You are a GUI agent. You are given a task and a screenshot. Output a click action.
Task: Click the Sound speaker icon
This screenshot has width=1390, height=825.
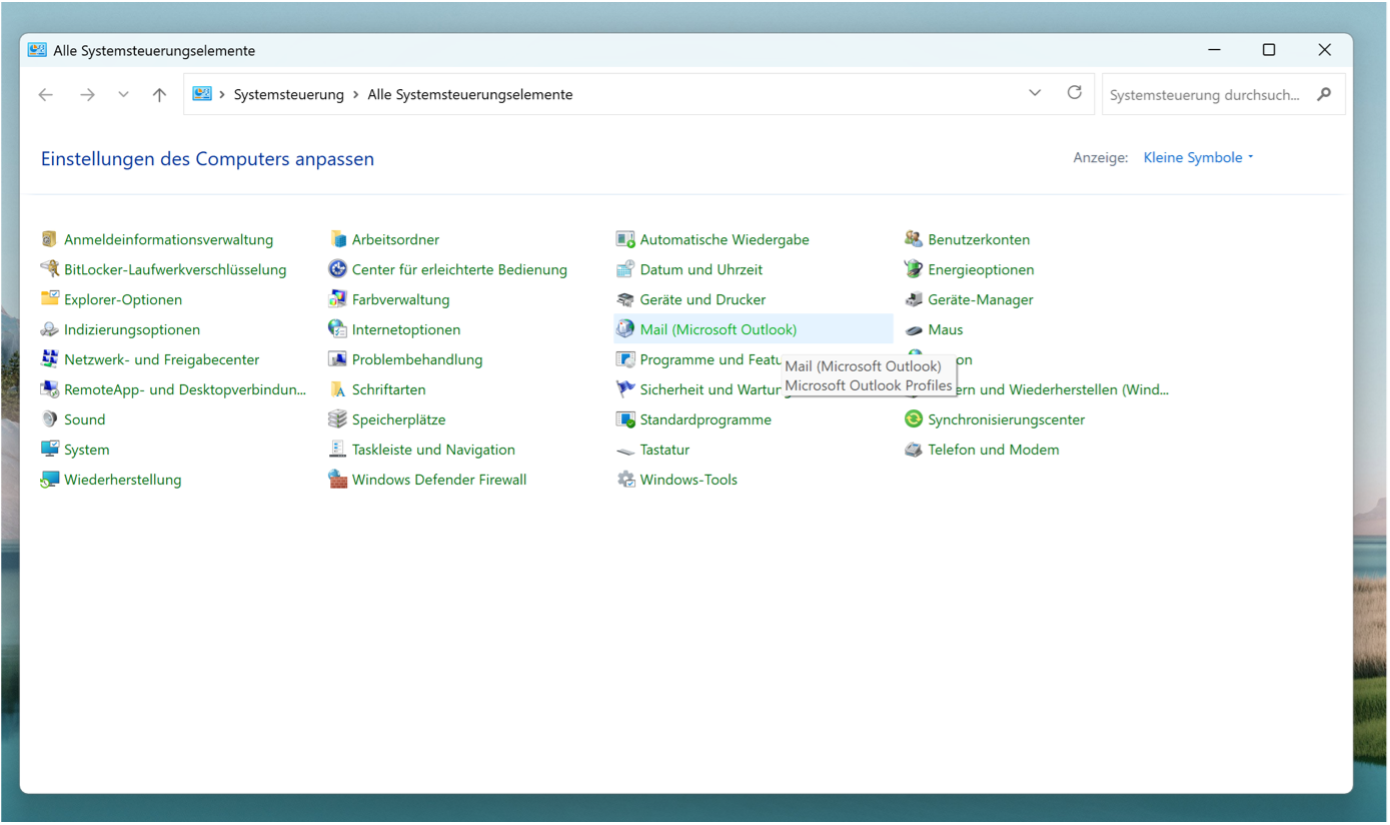49,420
